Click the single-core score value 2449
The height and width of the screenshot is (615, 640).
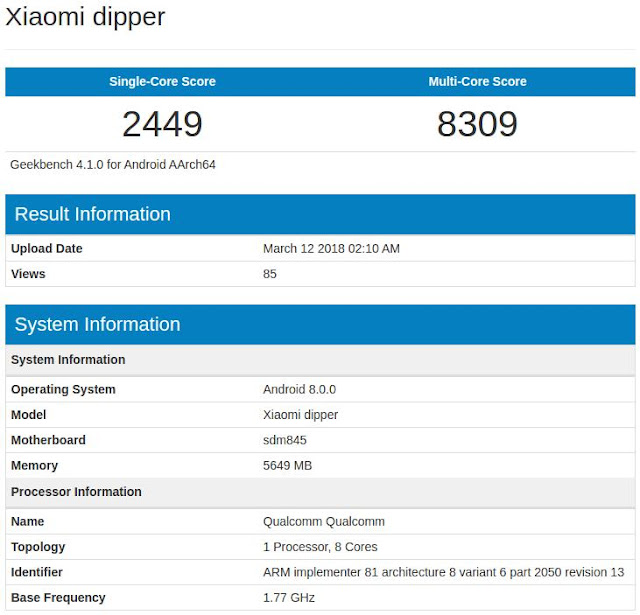(x=162, y=124)
